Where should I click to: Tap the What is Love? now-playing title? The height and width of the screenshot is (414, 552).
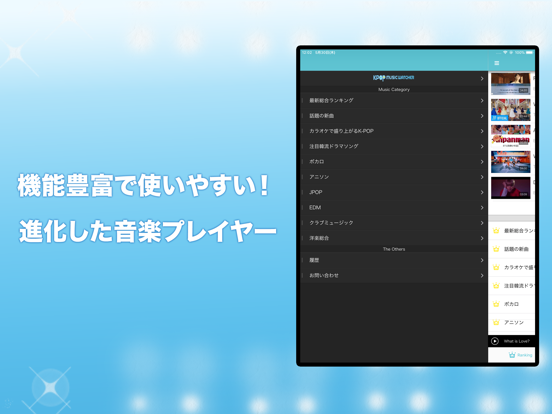coord(516,341)
